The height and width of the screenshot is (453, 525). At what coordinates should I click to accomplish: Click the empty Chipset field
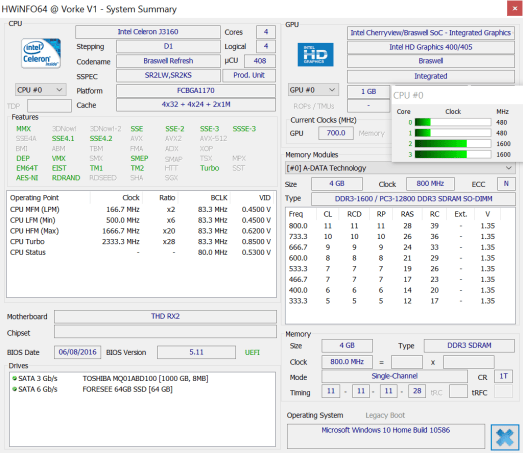pos(165,332)
